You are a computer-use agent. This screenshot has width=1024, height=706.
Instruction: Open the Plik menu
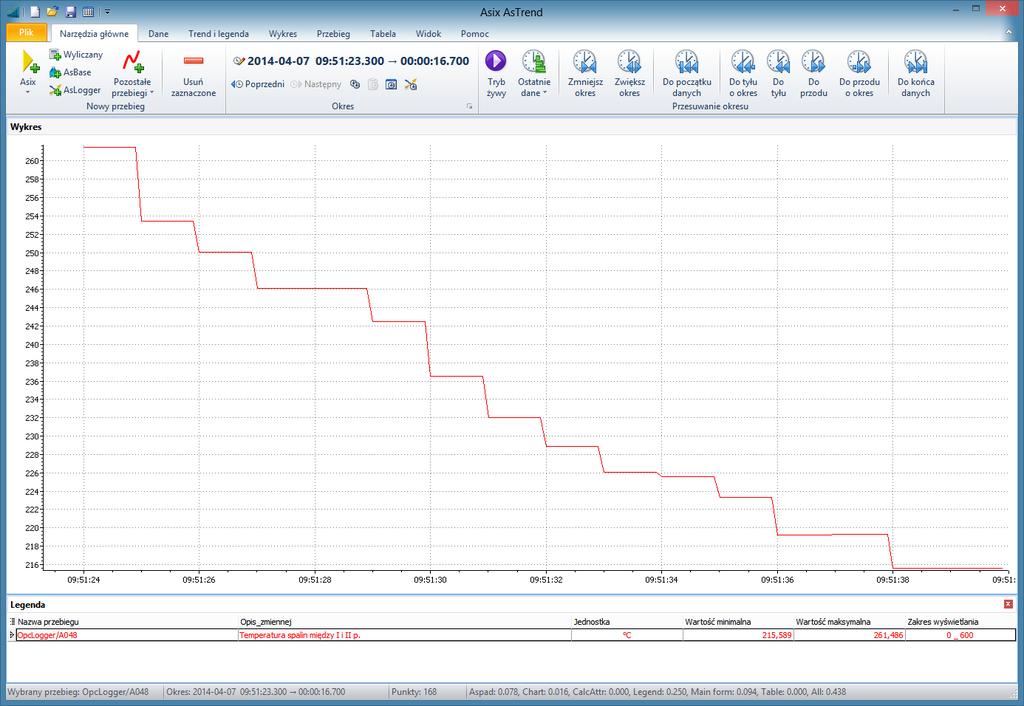pos(26,32)
